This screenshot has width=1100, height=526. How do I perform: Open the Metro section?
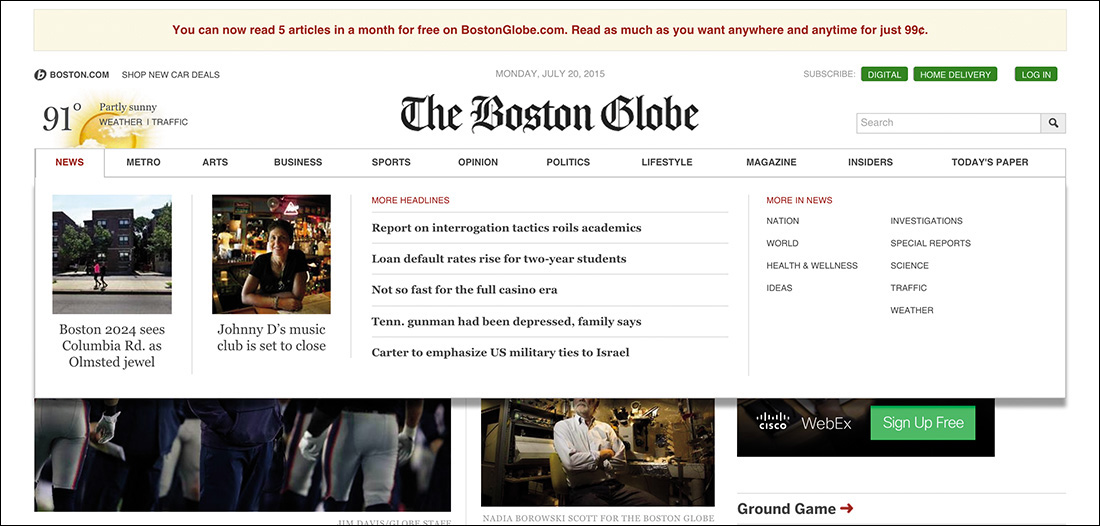(143, 162)
